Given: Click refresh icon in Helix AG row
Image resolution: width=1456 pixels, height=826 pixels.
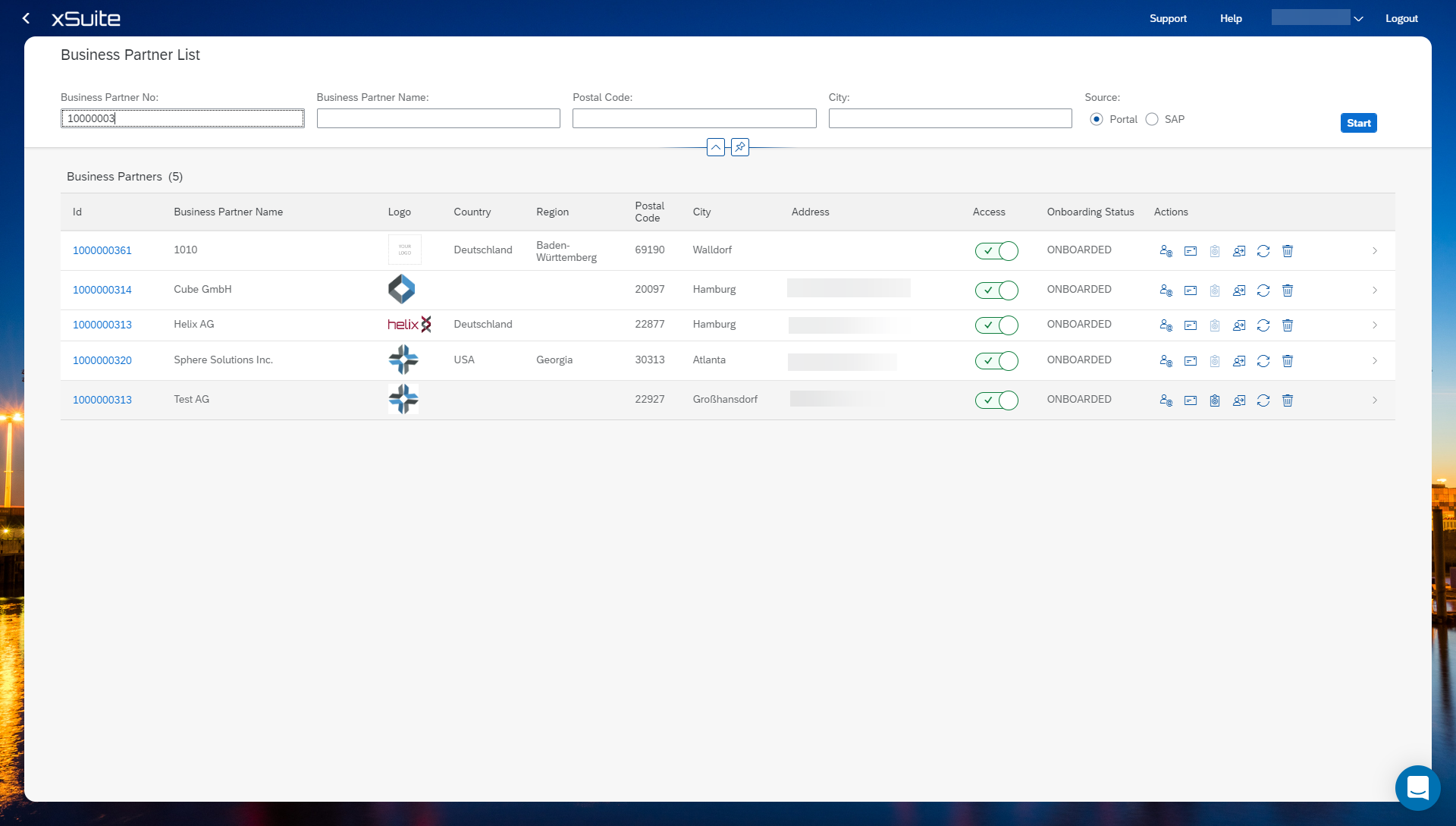Looking at the screenshot, I should pyautogui.click(x=1263, y=325).
